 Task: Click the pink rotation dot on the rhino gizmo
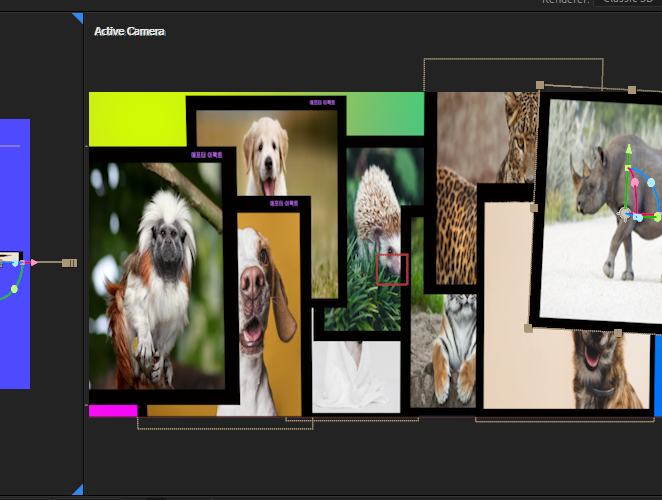(x=635, y=183)
